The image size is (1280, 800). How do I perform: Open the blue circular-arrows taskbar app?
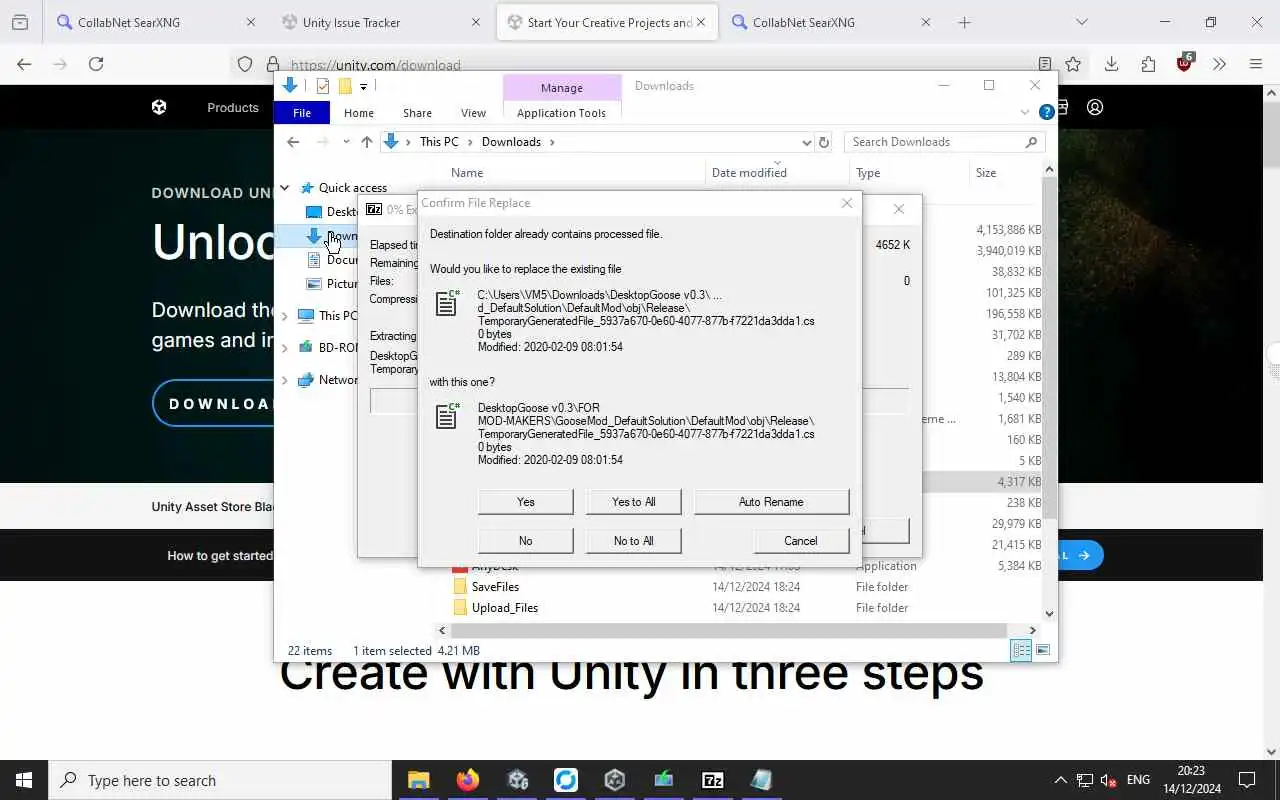(x=566, y=780)
